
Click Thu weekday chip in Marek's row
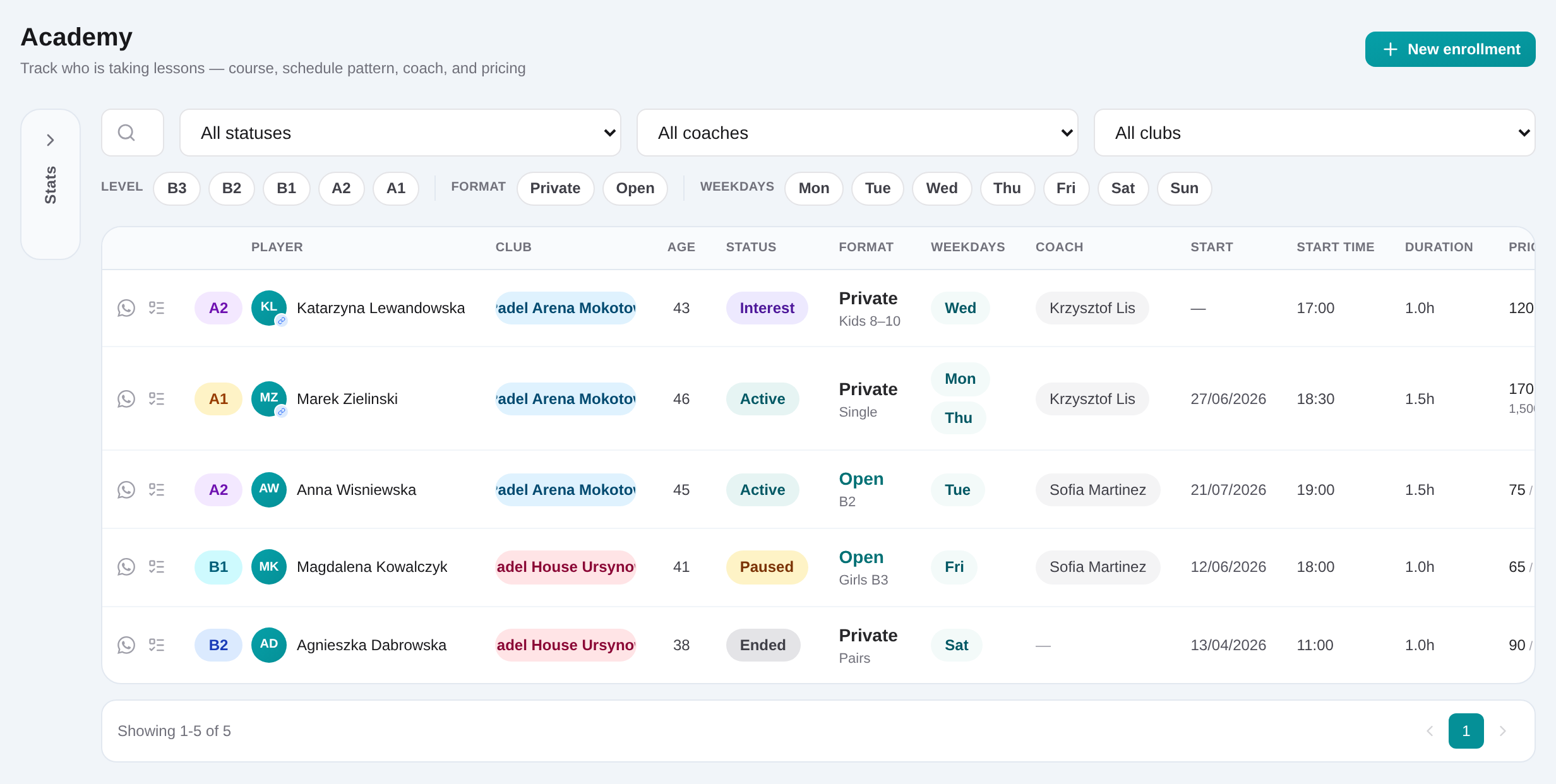(x=959, y=418)
